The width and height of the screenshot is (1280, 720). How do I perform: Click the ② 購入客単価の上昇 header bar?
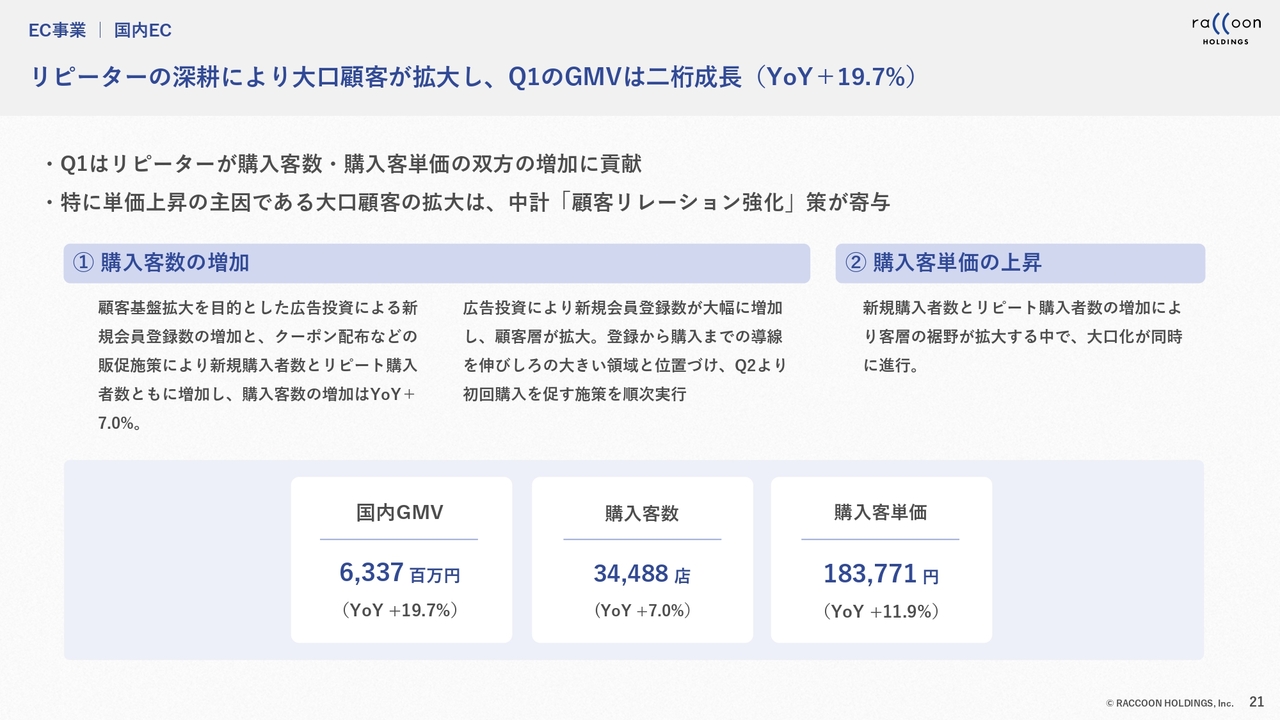(x=1020, y=263)
